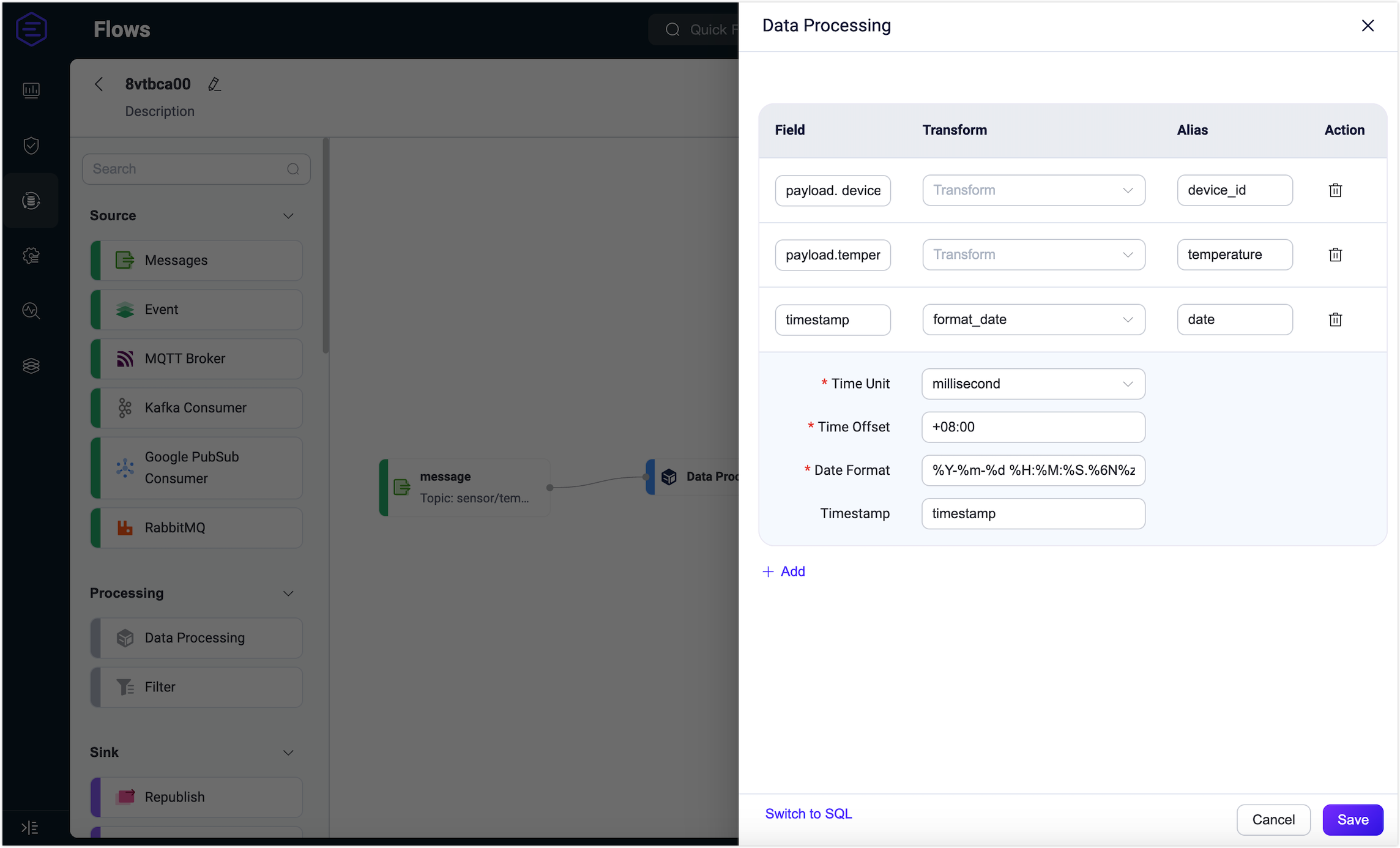Open the Time Unit millisecond dropdown
1400x848 pixels.
point(1033,384)
